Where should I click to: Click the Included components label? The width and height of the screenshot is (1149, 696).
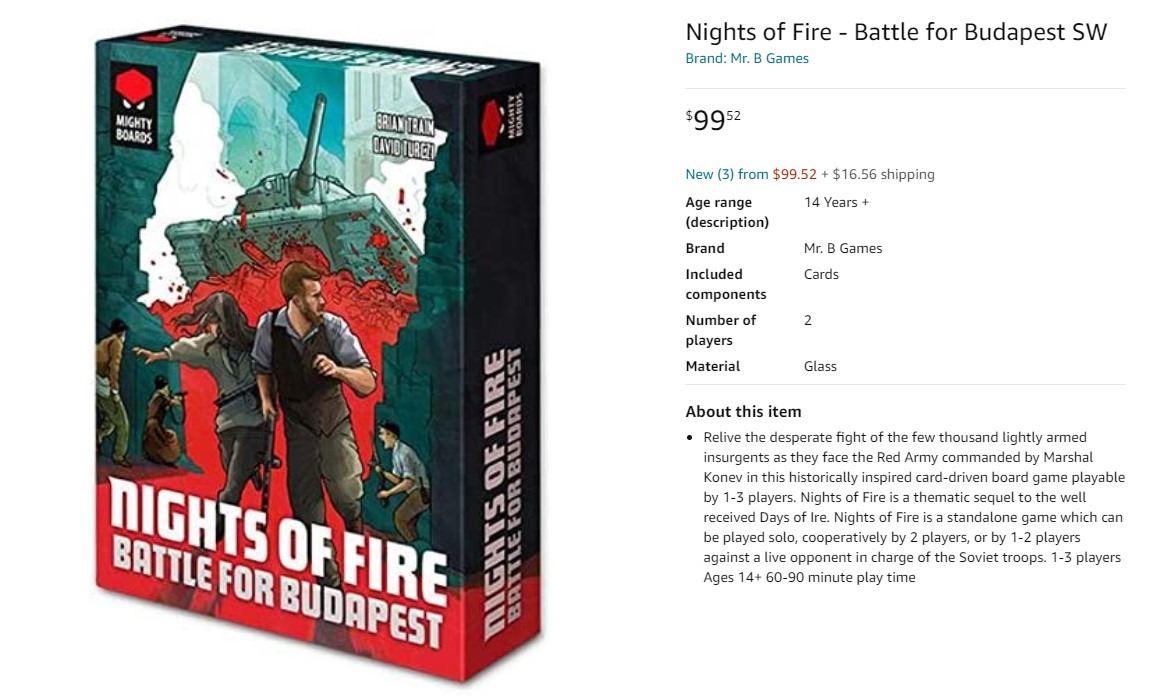click(x=726, y=284)
